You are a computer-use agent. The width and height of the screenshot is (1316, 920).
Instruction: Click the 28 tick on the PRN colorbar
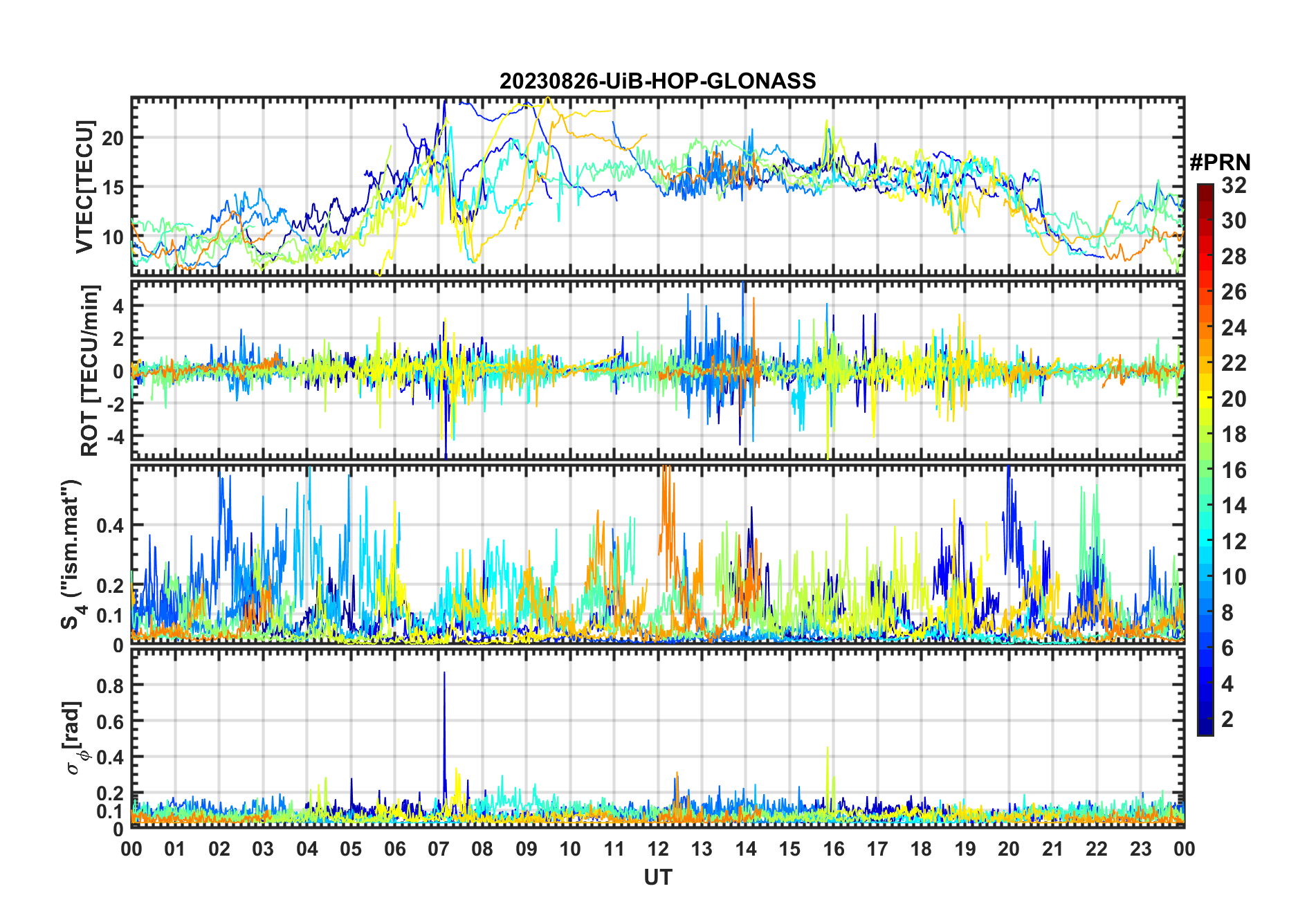pyautogui.click(x=1234, y=257)
